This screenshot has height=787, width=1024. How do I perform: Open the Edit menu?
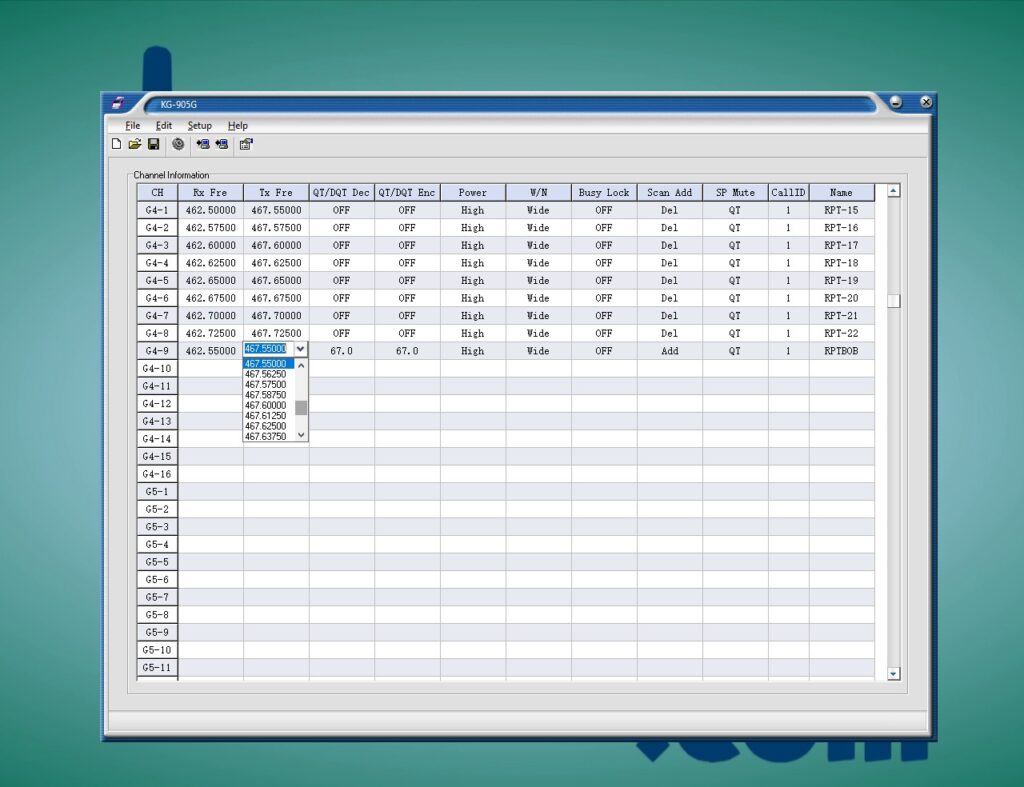pyautogui.click(x=163, y=125)
